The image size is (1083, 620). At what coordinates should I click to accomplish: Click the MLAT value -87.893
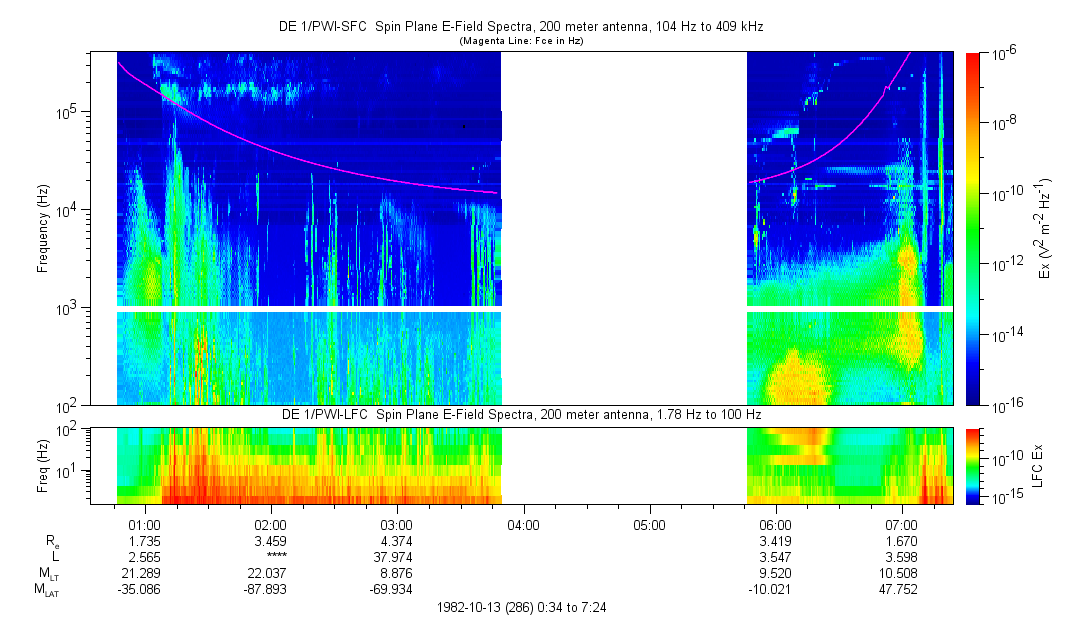click(x=271, y=588)
